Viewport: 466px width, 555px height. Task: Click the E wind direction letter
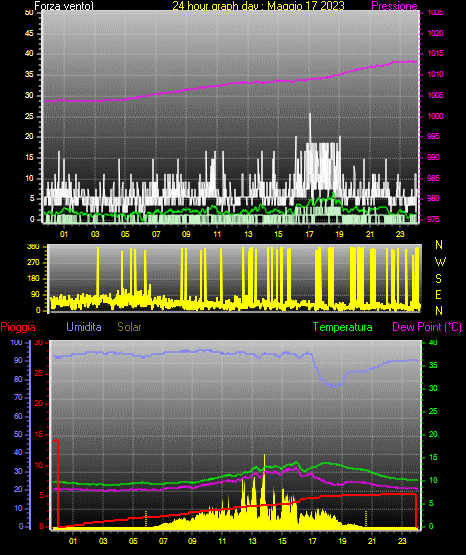click(x=438, y=294)
